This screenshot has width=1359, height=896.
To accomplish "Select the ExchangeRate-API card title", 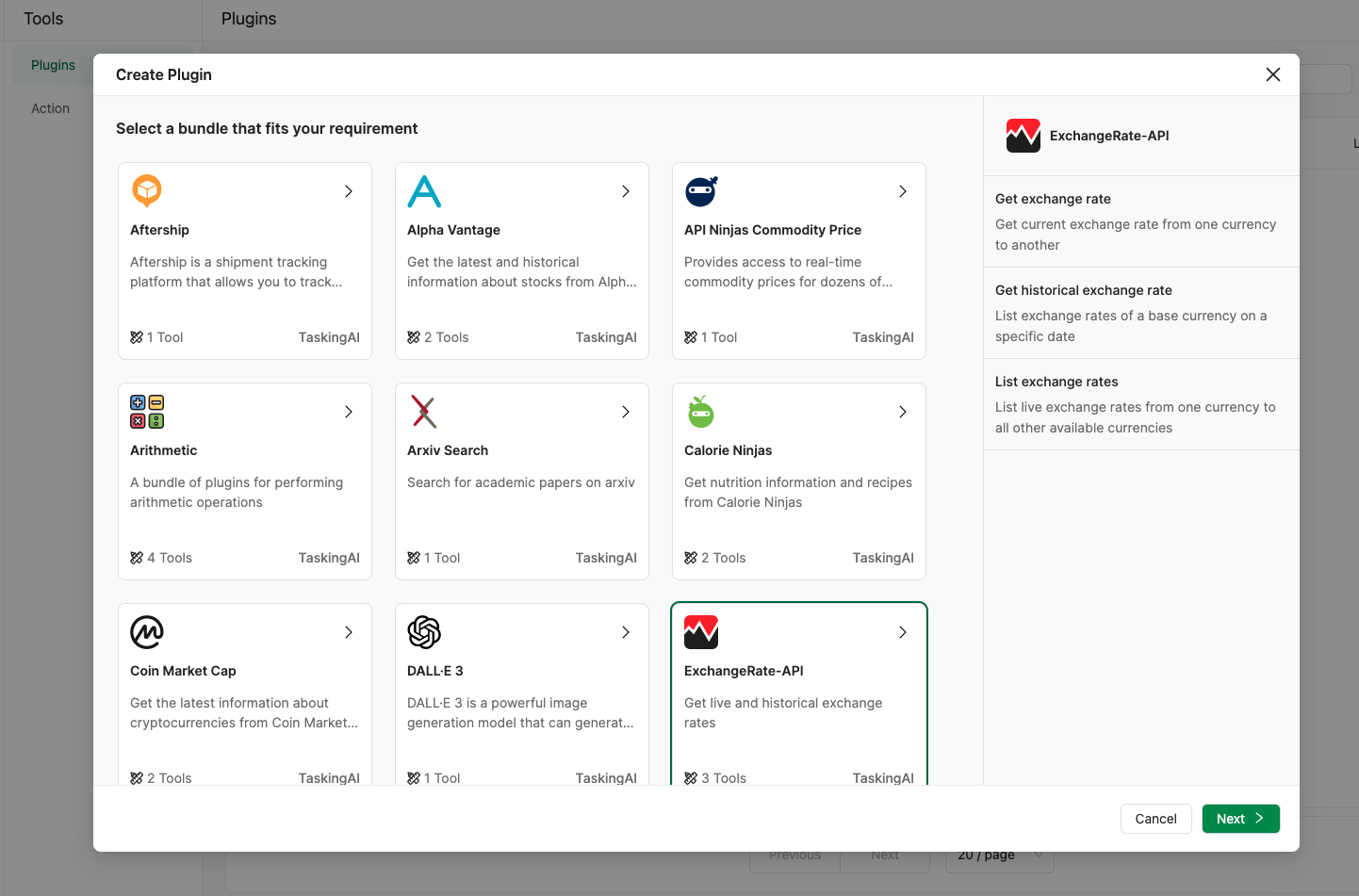I will point(744,671).
